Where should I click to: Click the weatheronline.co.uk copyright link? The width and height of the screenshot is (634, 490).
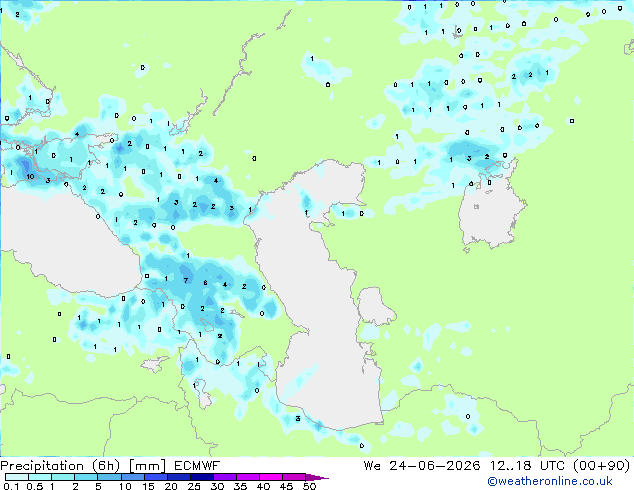(549, 481)
